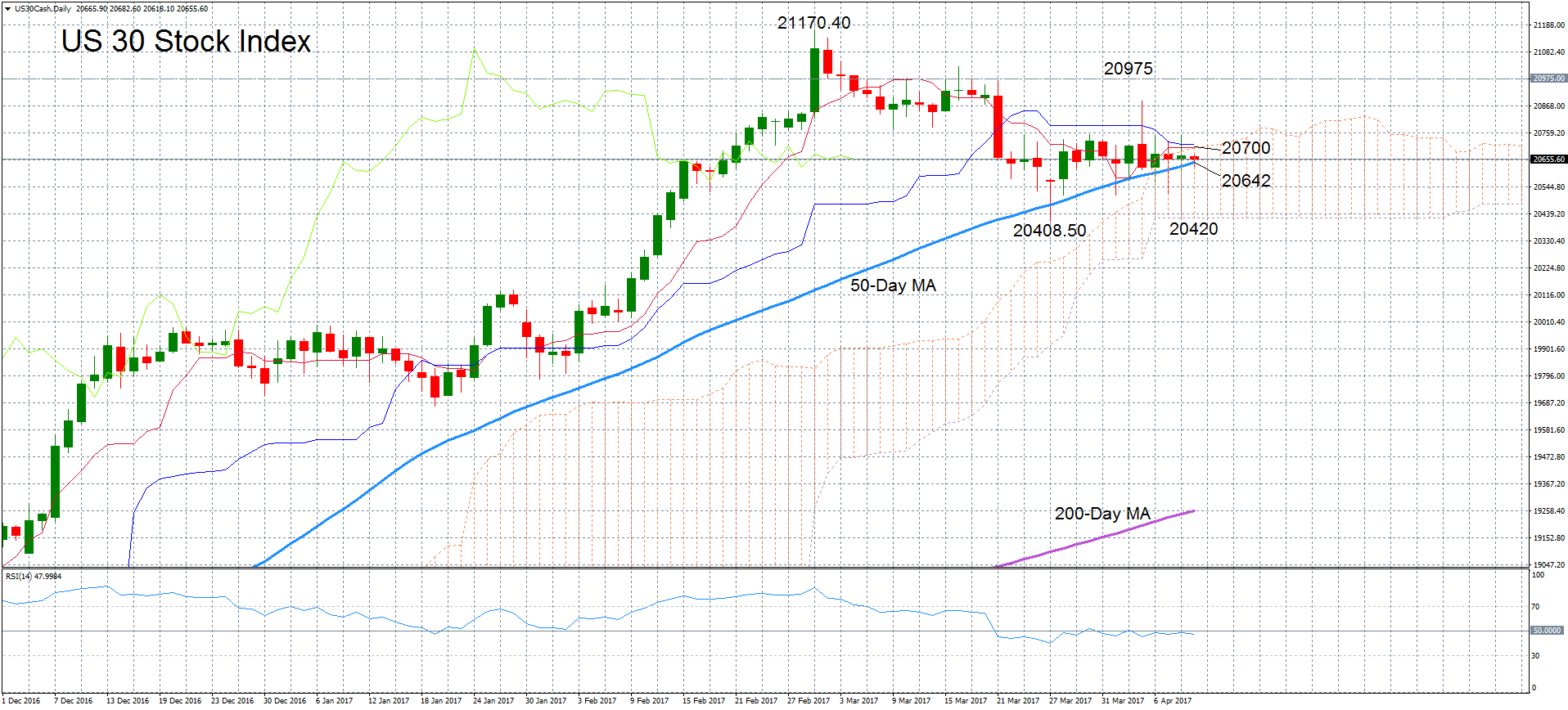This screenshot has width=1568, height=710.
Task: Click the '1 Dec 2016' date label
Action: tap(20, 701)
